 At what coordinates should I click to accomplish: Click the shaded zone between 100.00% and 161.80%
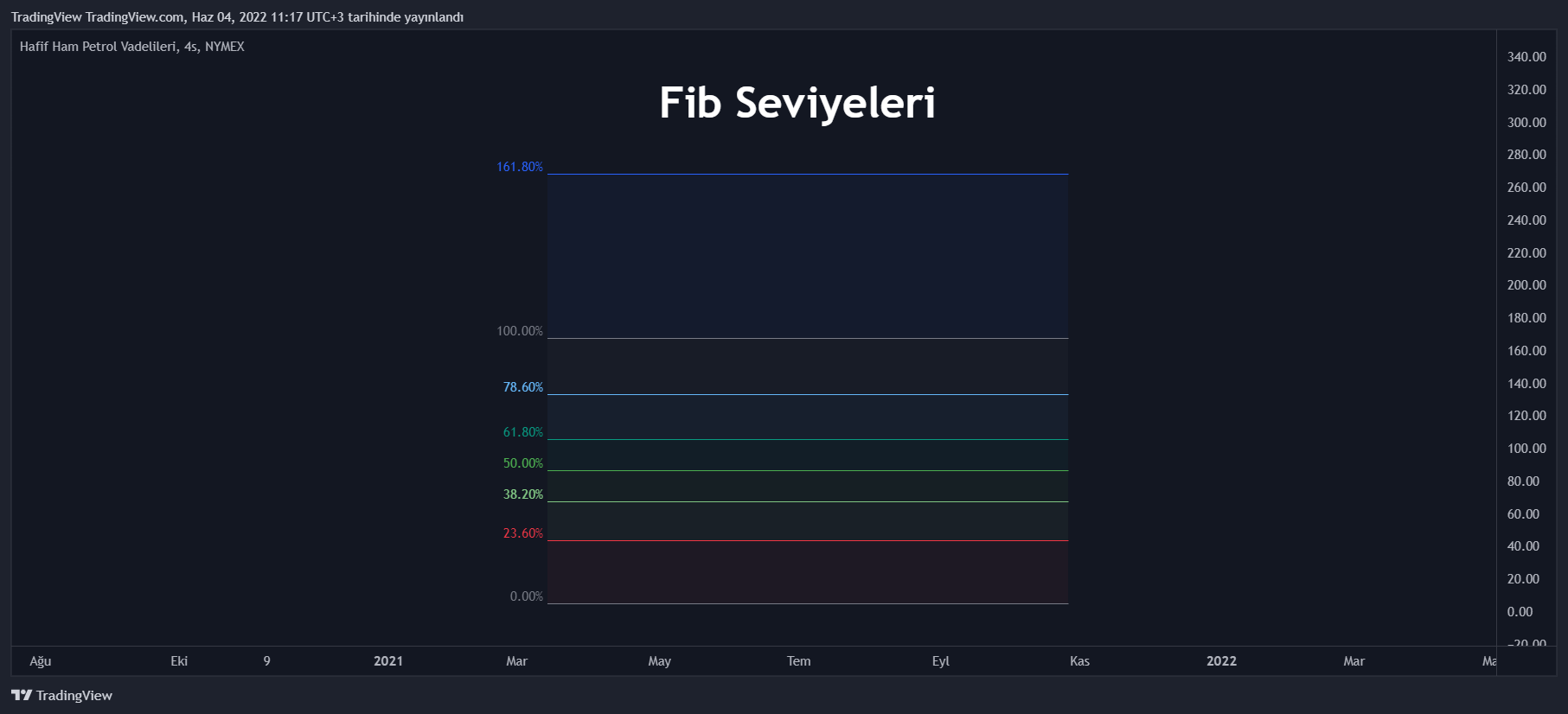(x=808, y=256)
